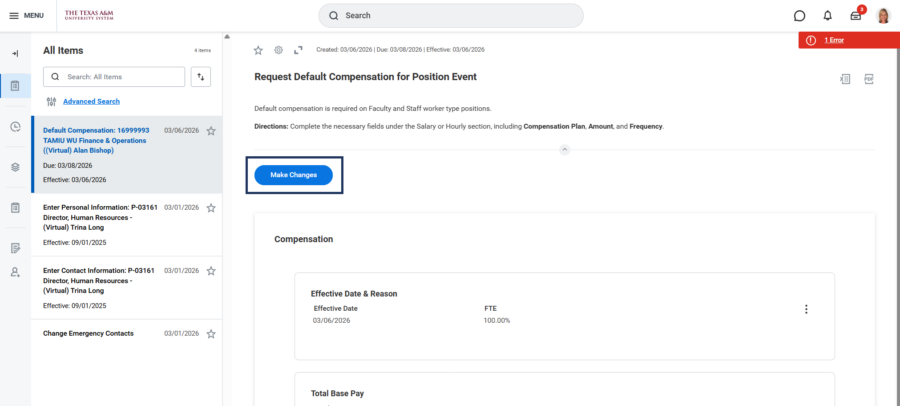Screen dimensions: 900x406
Task: Open task settings gear icon
Action: (x=279, y=49)
